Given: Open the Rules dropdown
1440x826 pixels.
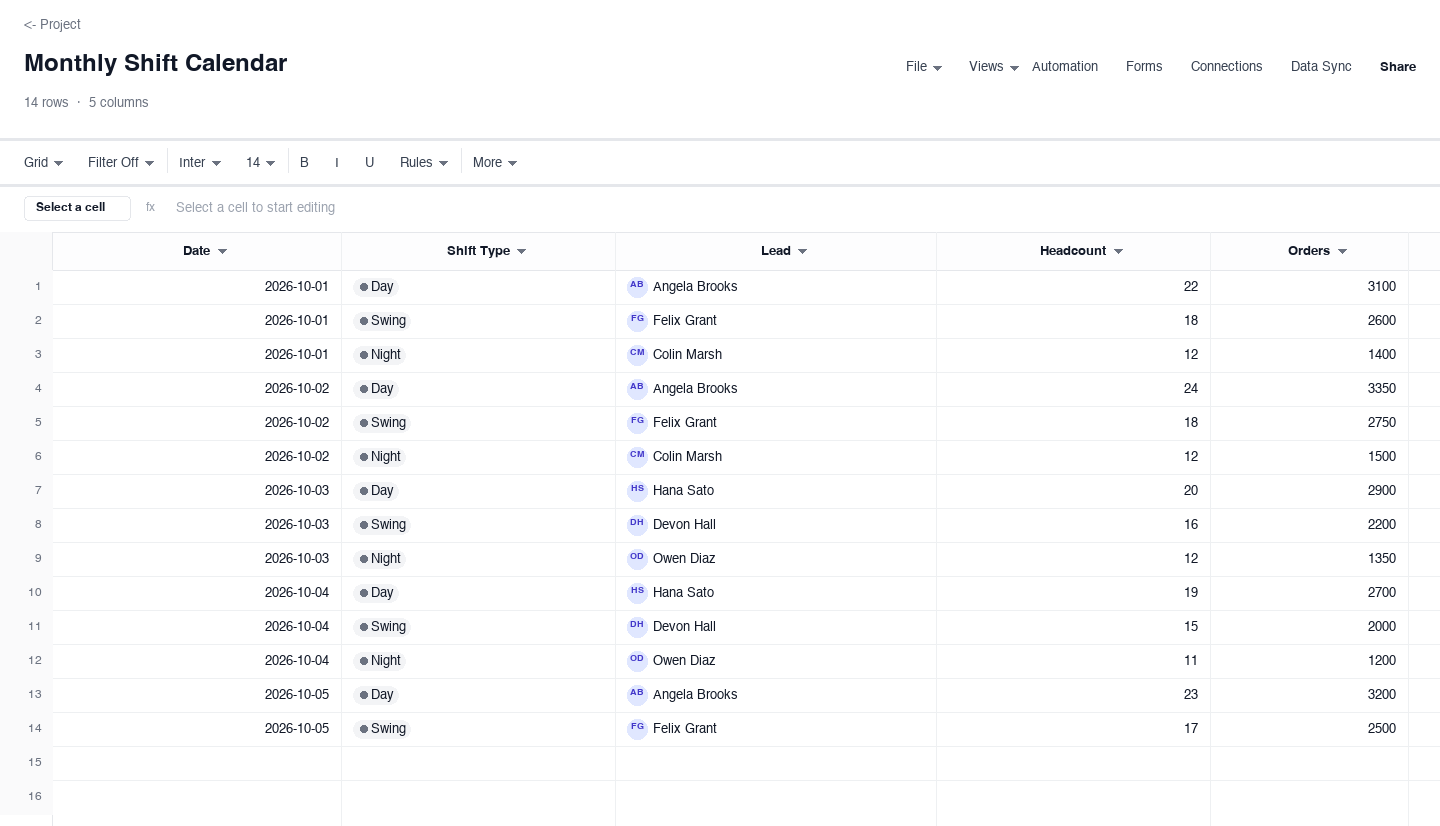Looking at the screenshot, I should (x=424, y=162).
